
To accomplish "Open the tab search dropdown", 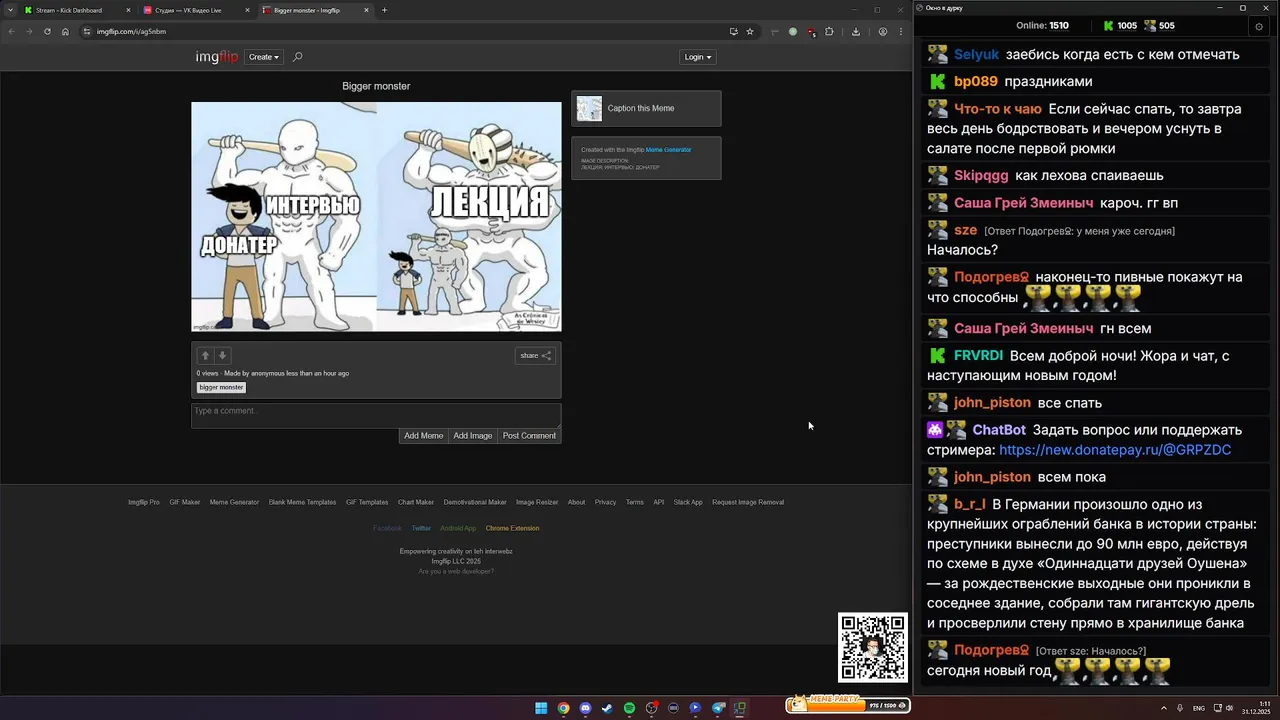I will 10,10.
